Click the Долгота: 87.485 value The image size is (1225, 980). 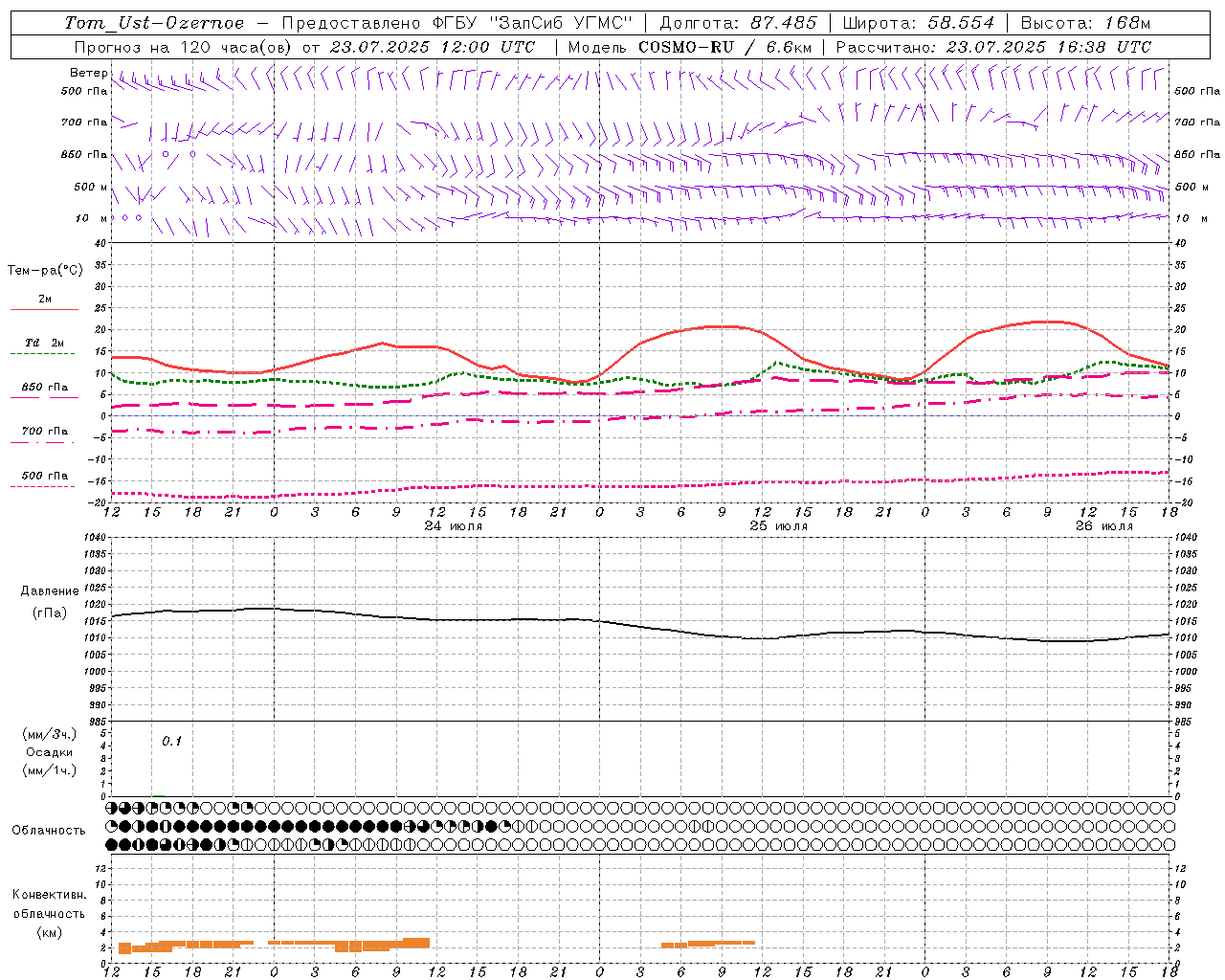pyautogui.click(x=738, y=23)
